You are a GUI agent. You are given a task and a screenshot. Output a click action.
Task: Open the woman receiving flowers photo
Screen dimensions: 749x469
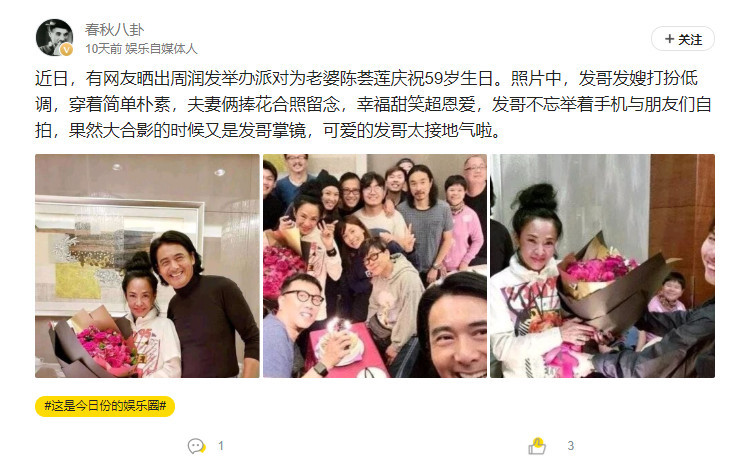602,266
